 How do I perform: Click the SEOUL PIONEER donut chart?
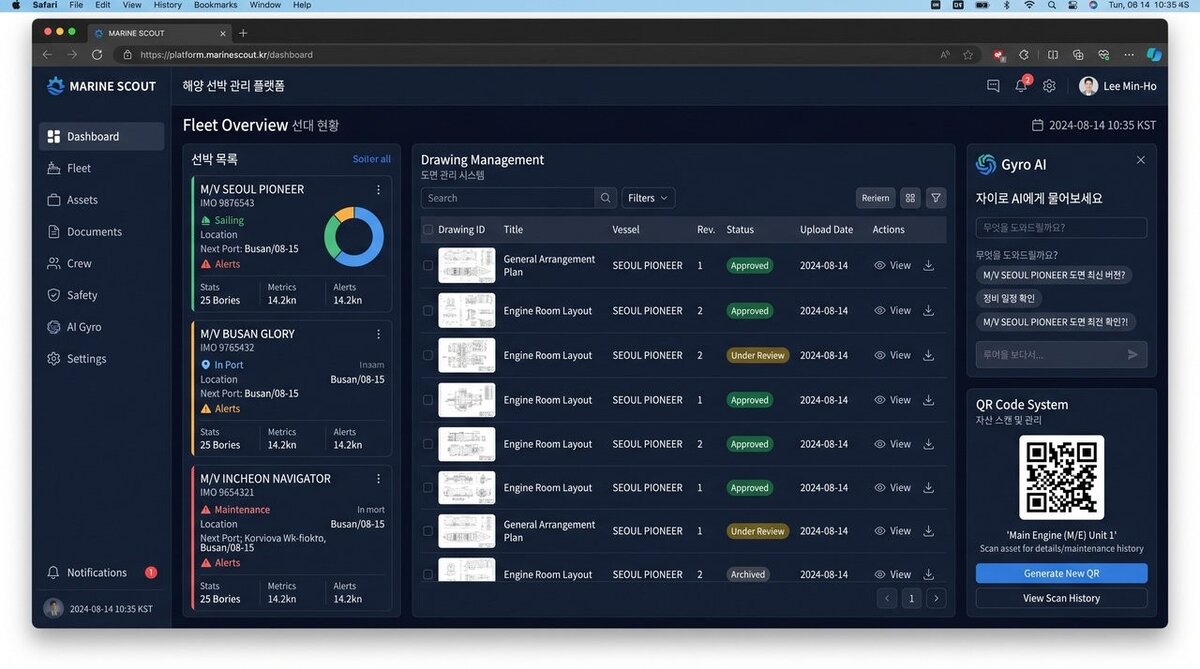click(x=353, y=237)
